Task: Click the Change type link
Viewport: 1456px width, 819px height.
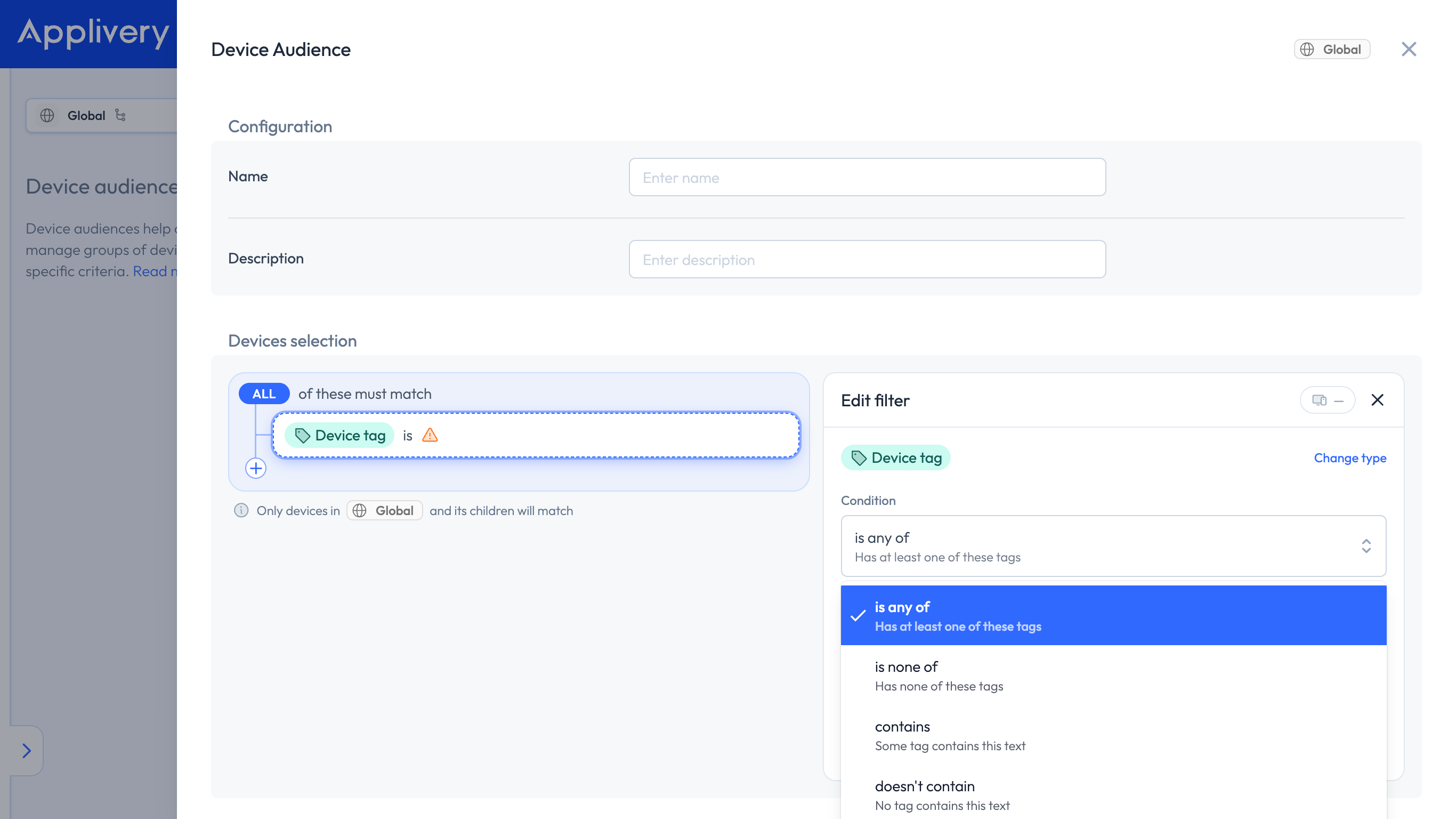Action: pos(1350,457)
